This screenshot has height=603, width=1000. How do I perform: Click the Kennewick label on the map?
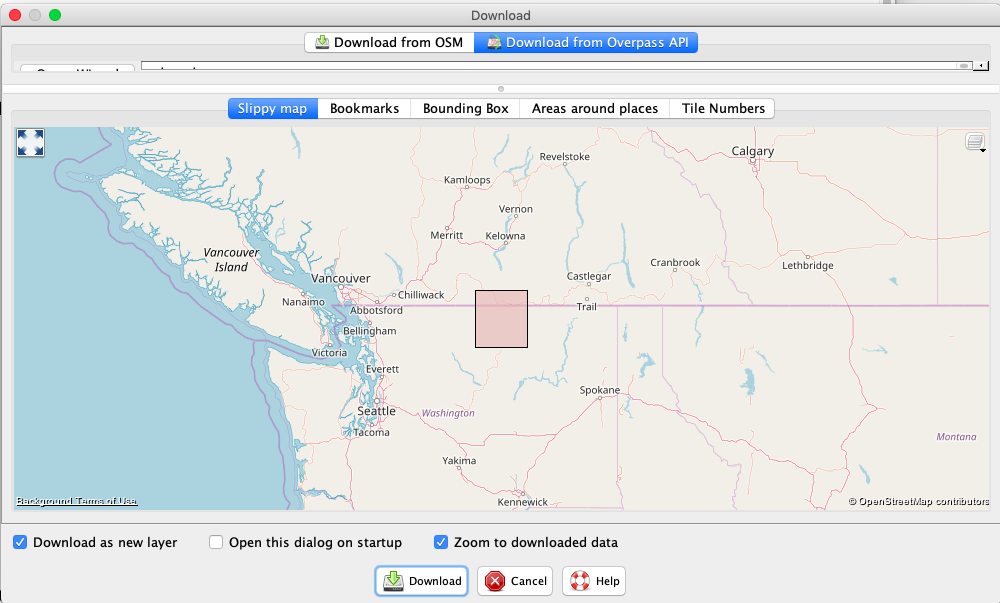(522, 502)
